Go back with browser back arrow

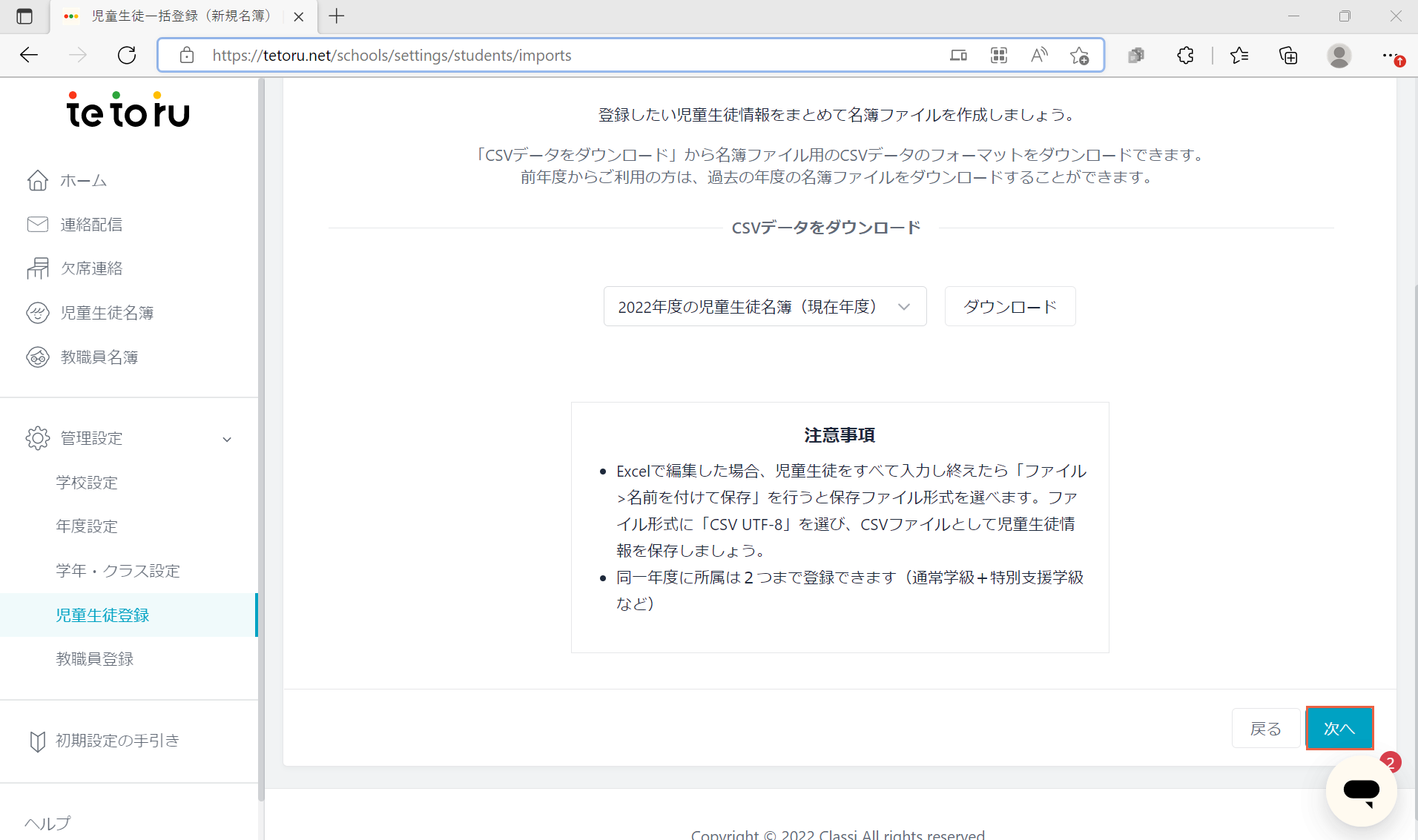[29, 55]
